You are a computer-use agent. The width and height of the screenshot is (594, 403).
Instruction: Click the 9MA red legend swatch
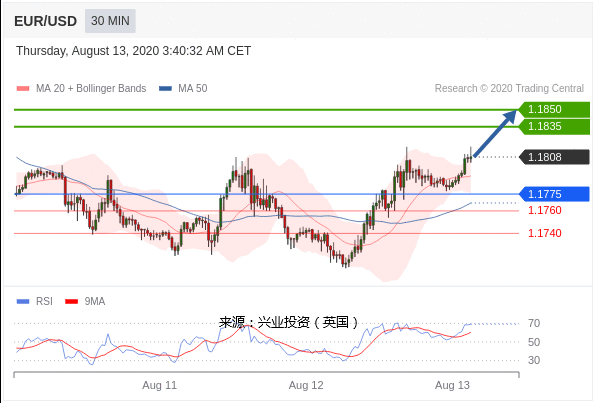(72, 301)
